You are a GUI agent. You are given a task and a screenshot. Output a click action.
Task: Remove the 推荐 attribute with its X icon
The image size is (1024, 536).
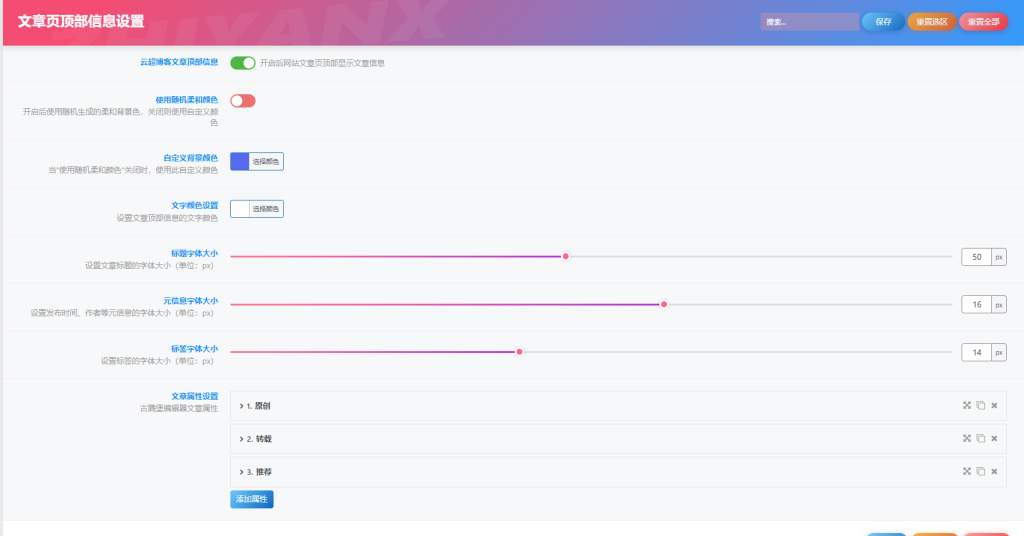pos(994,471)
